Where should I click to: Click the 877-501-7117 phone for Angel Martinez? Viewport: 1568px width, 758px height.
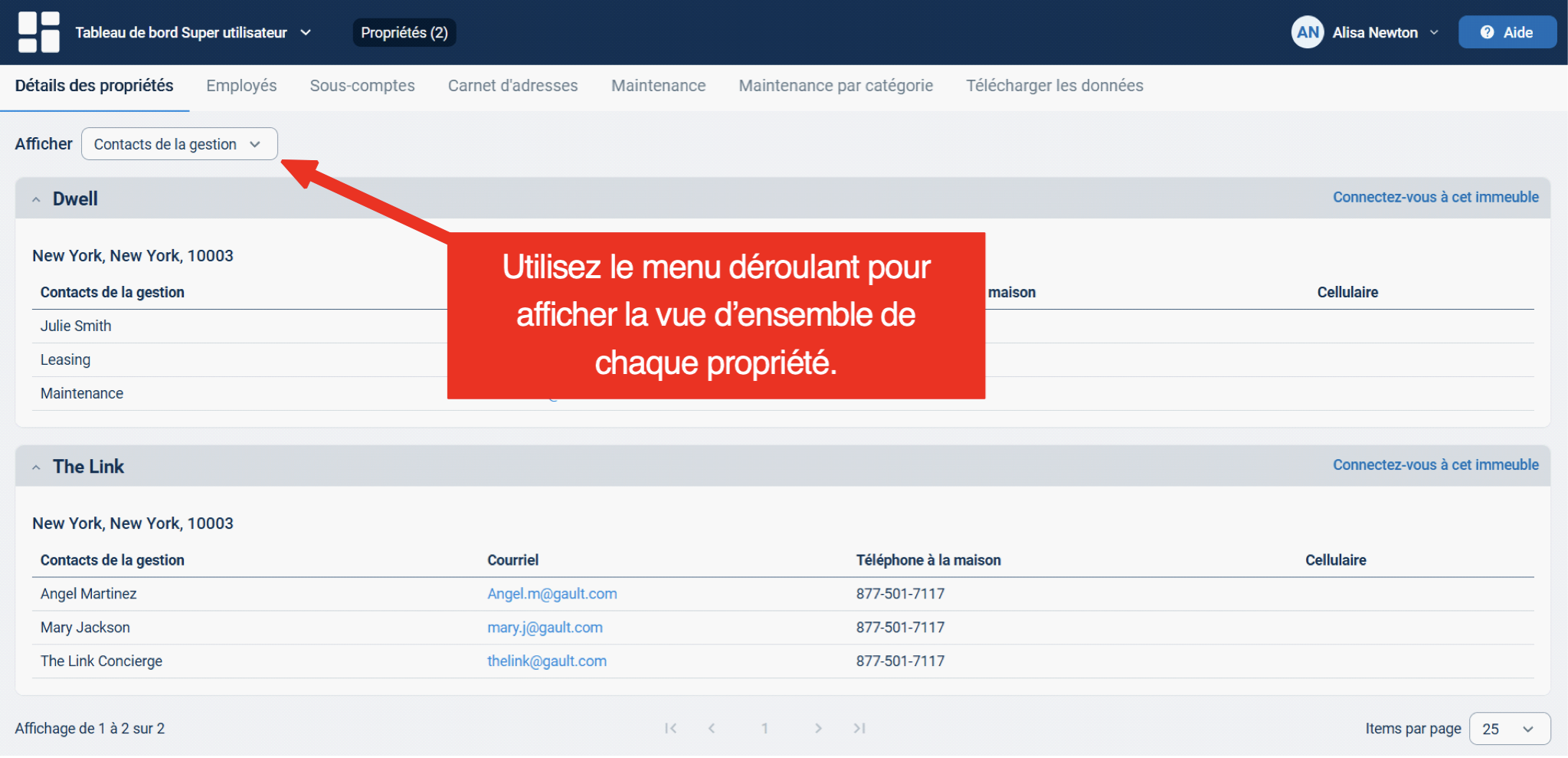coord(900,594)
